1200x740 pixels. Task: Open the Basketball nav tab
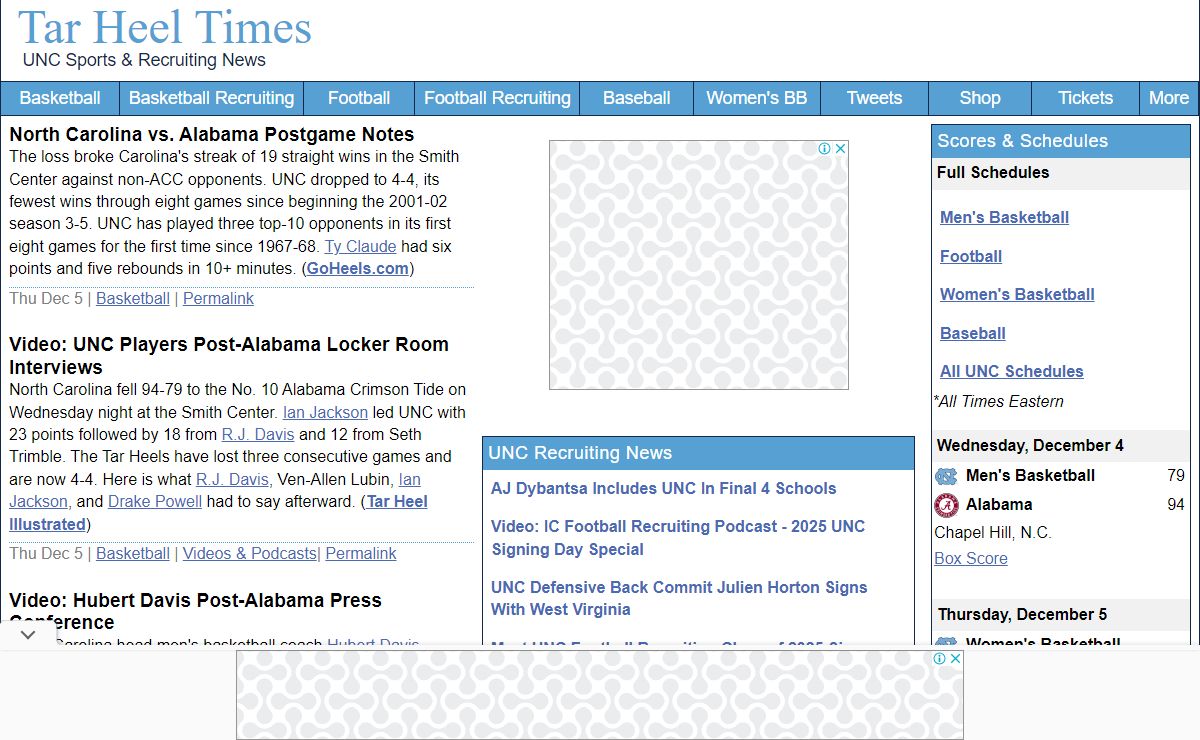pyautogui.click(x=60, y=98)
